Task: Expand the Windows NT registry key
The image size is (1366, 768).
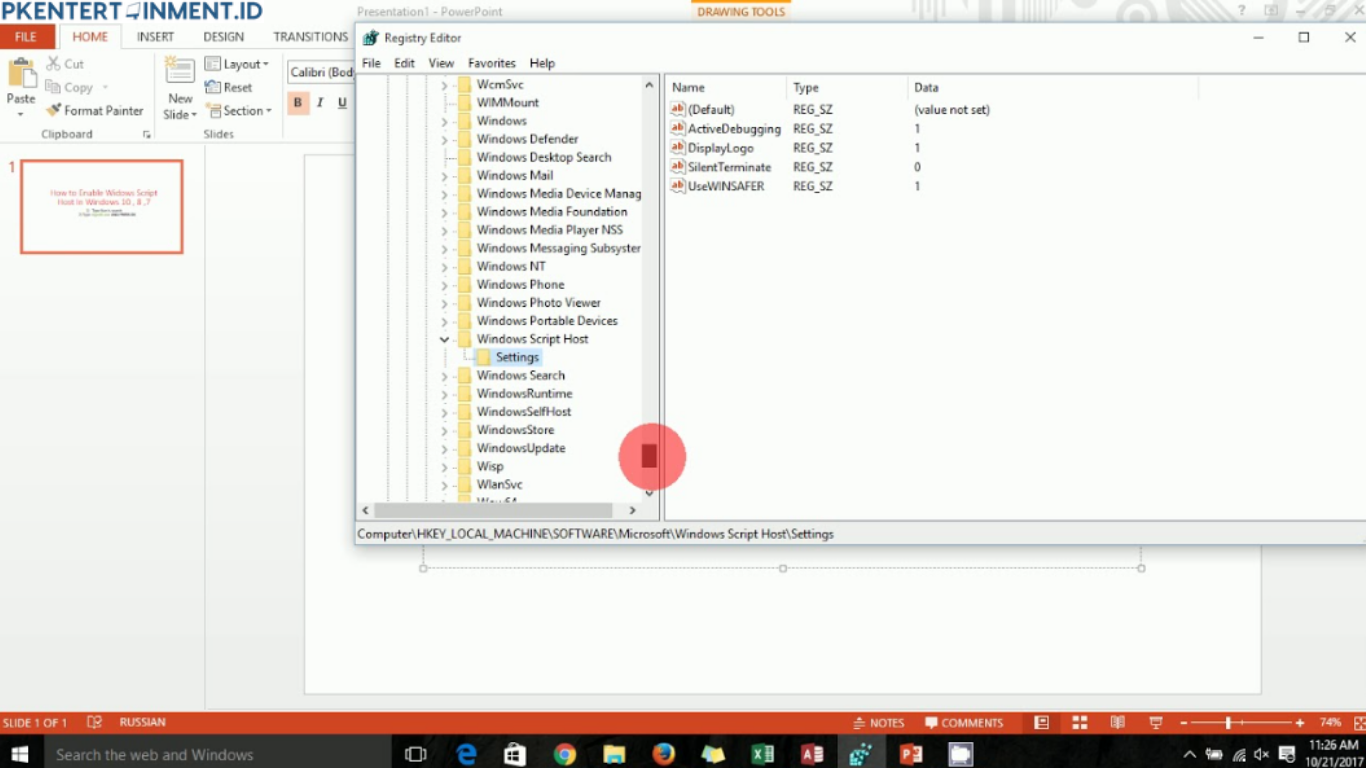Action: [444, 266]
